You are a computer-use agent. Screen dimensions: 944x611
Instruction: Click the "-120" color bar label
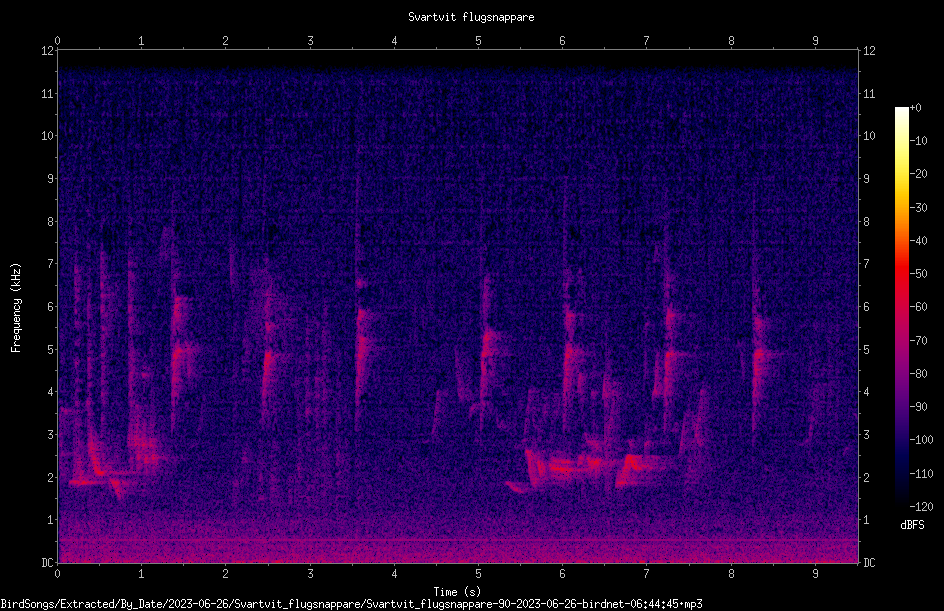[921, 506]
